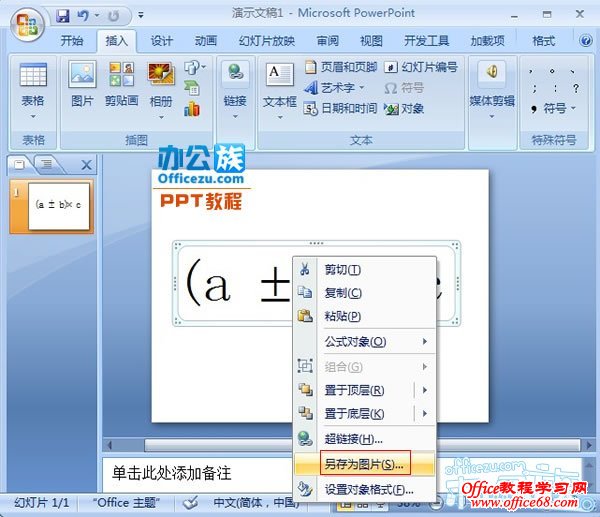
Task: Click the 媒体剪辑 media clip icon
Action: pos(492,73)
